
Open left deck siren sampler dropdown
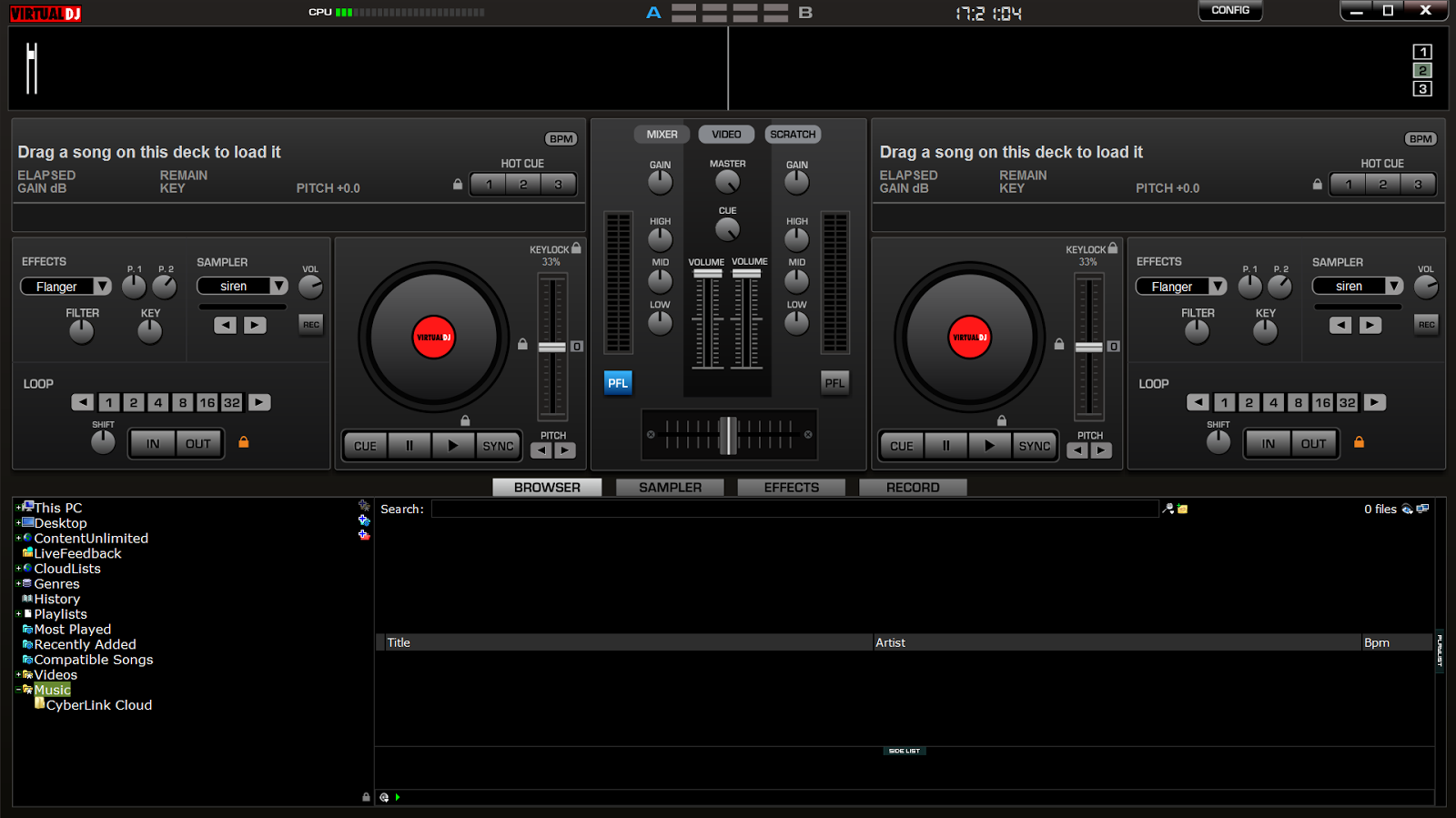242,287
